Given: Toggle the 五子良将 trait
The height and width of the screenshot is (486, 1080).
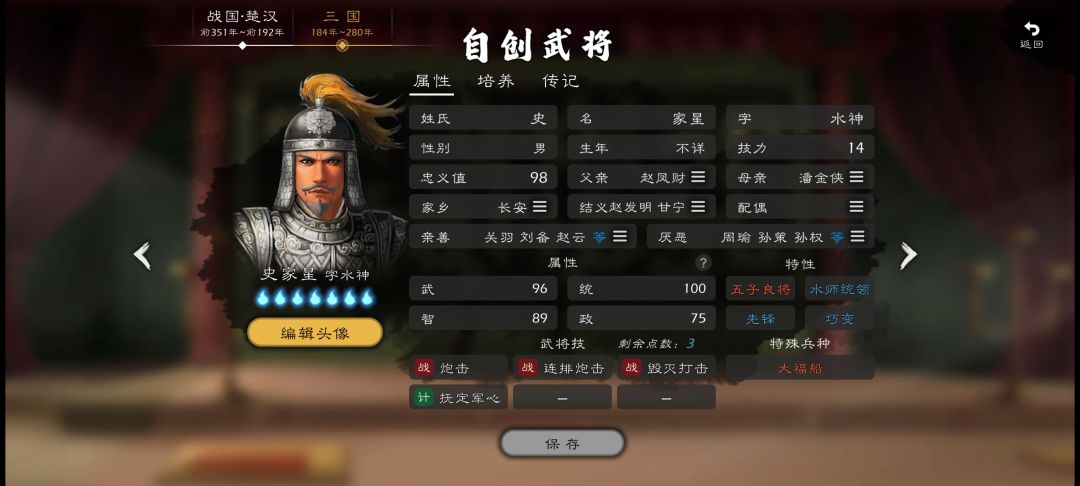Looking at the screenshot, I should (760, 289).
